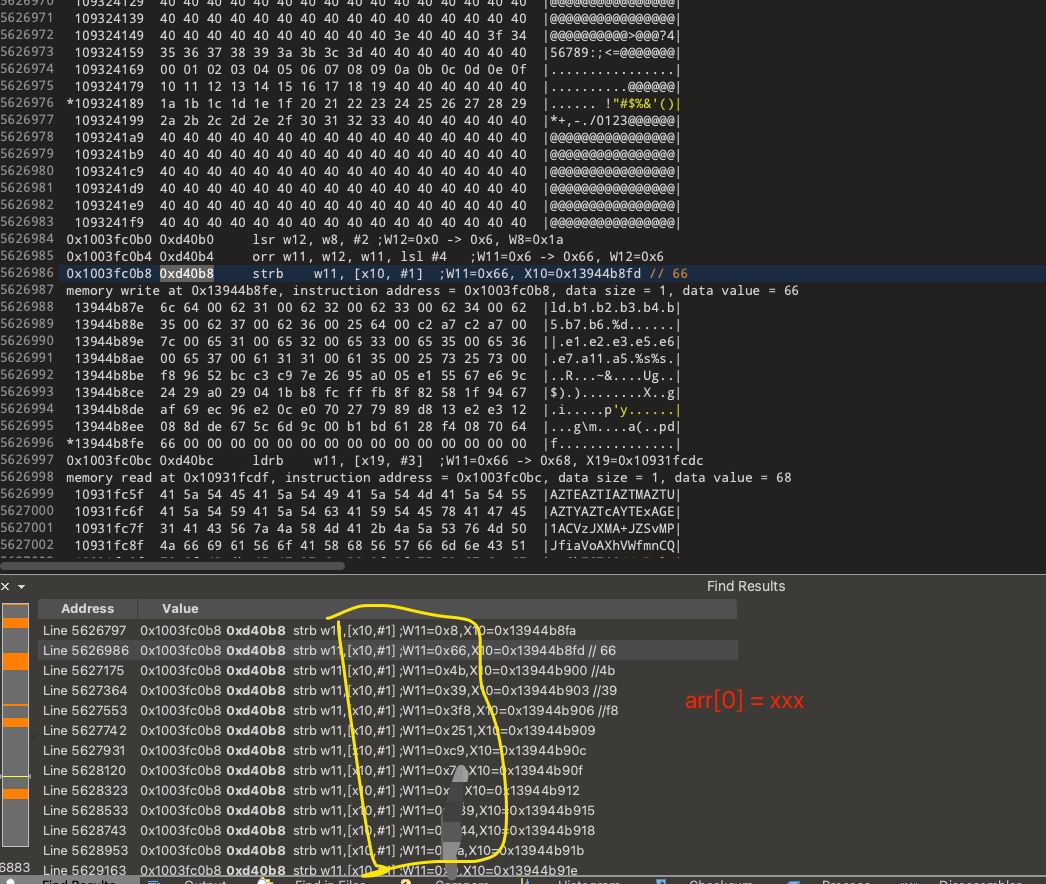Click the selected 0xd40b8 text in editor

click(187, 274)
